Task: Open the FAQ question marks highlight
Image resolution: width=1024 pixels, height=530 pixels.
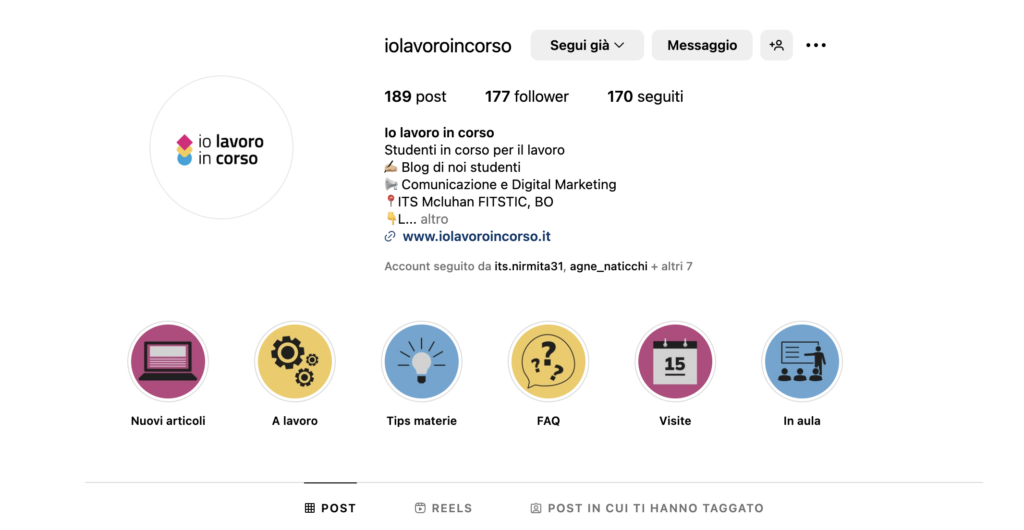Action: (548, 362)
